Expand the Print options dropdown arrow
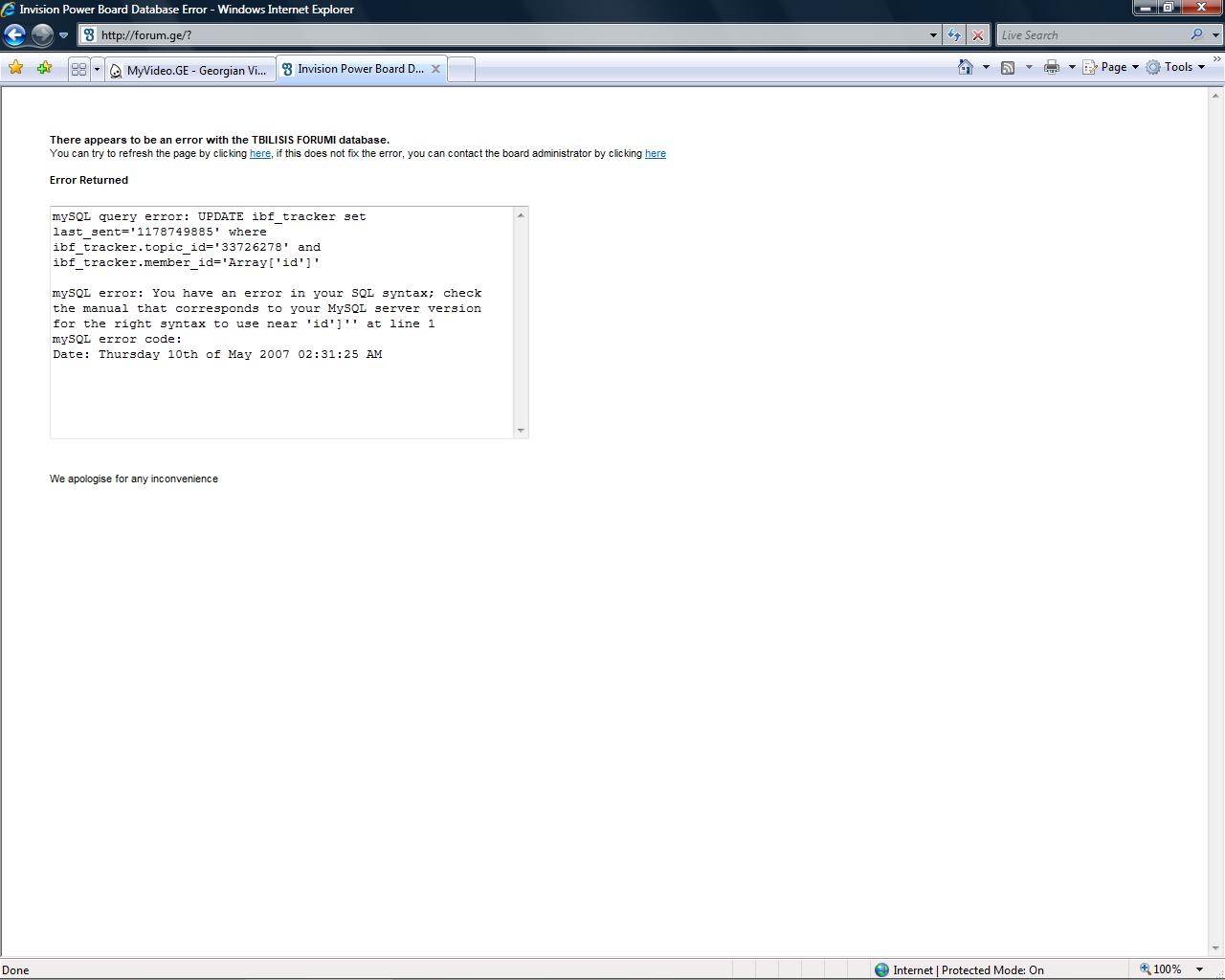The height and width of the screenshot is (980, 1225). click(1072, 67)
